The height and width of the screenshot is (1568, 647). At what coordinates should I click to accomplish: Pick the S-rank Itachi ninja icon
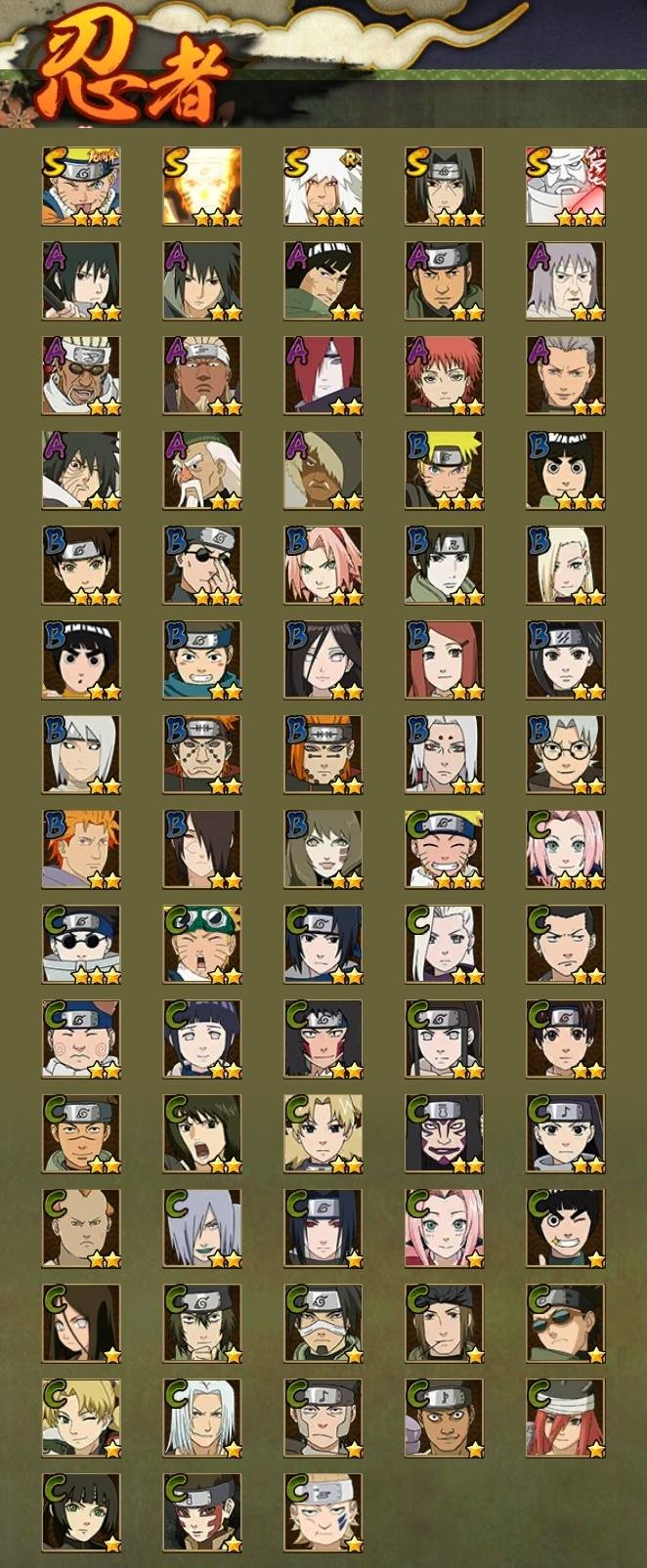click(445, 187)
